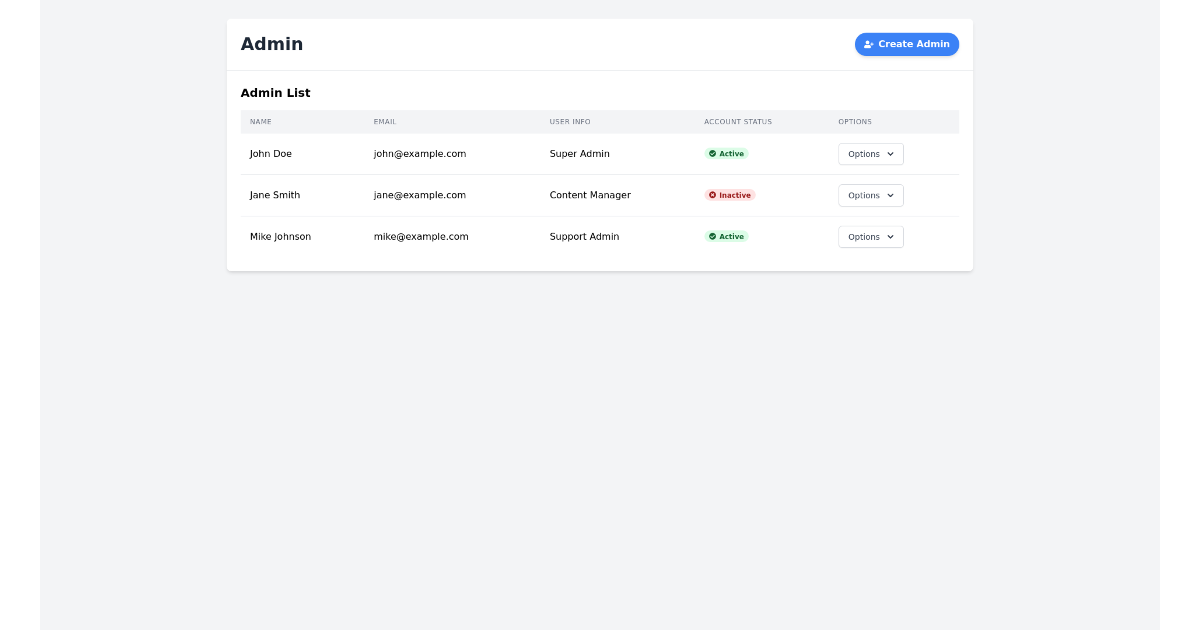Viewport: 1200px width, 630px height.
Task: Open the Options dropdown for John Doe
Action: pyautogui.click(x=870, y=154)
